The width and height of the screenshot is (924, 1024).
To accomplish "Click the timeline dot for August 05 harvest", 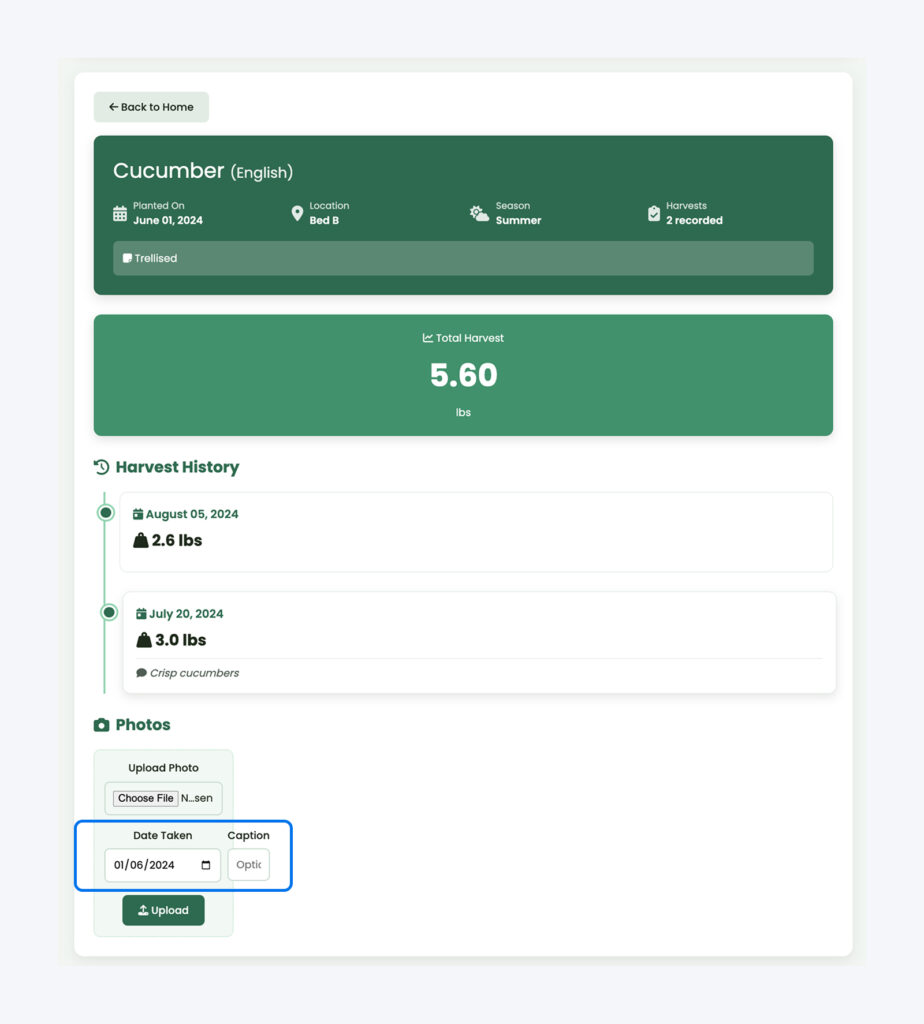I will (x=106, y=512).
